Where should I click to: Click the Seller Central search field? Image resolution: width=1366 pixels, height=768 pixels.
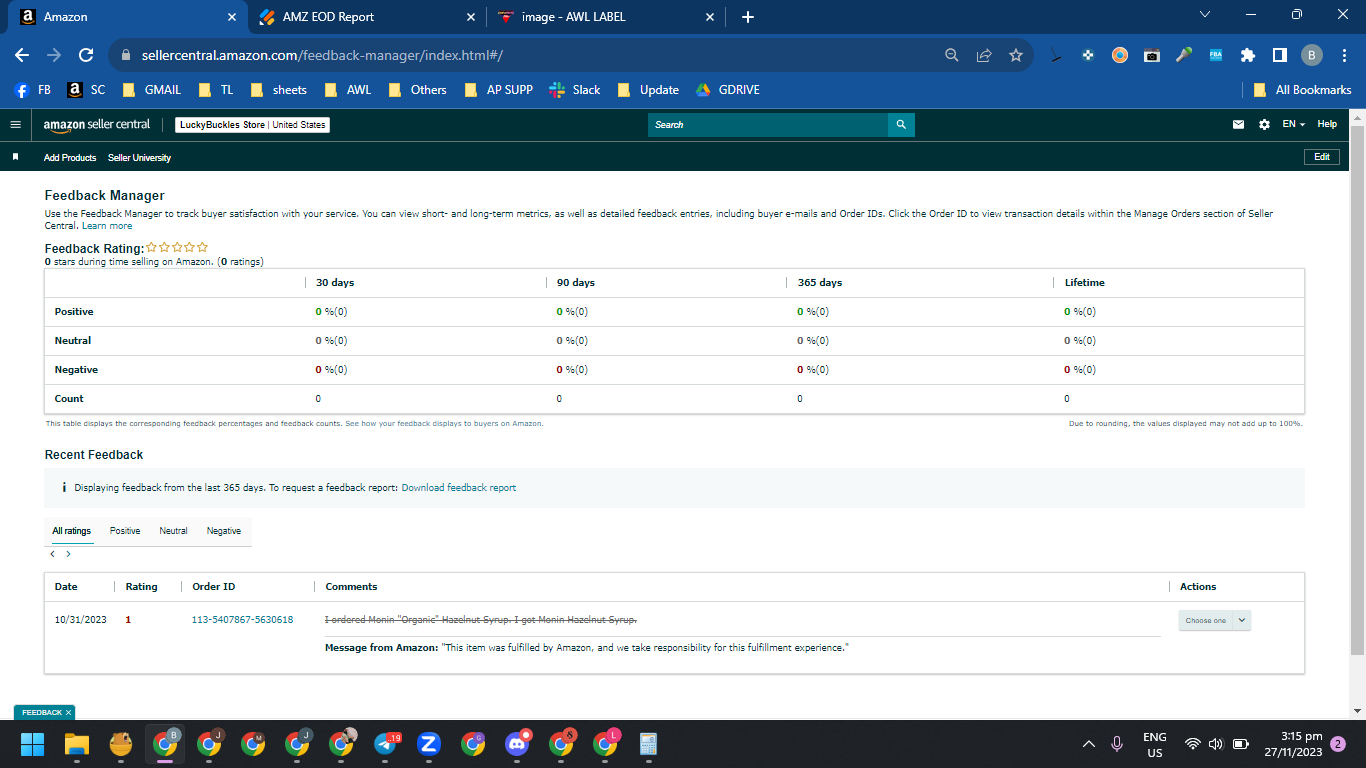tap(768, 125)
